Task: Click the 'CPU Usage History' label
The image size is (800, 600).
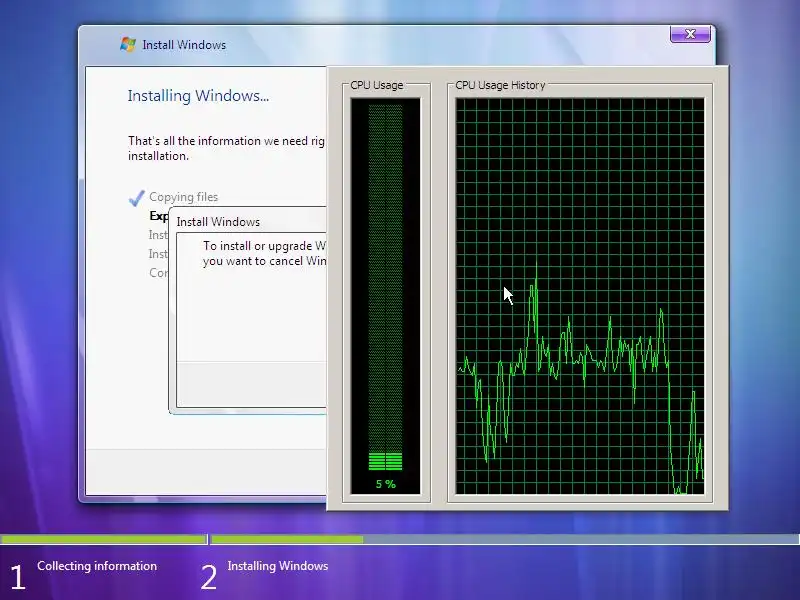Action: tap(500, 85)
